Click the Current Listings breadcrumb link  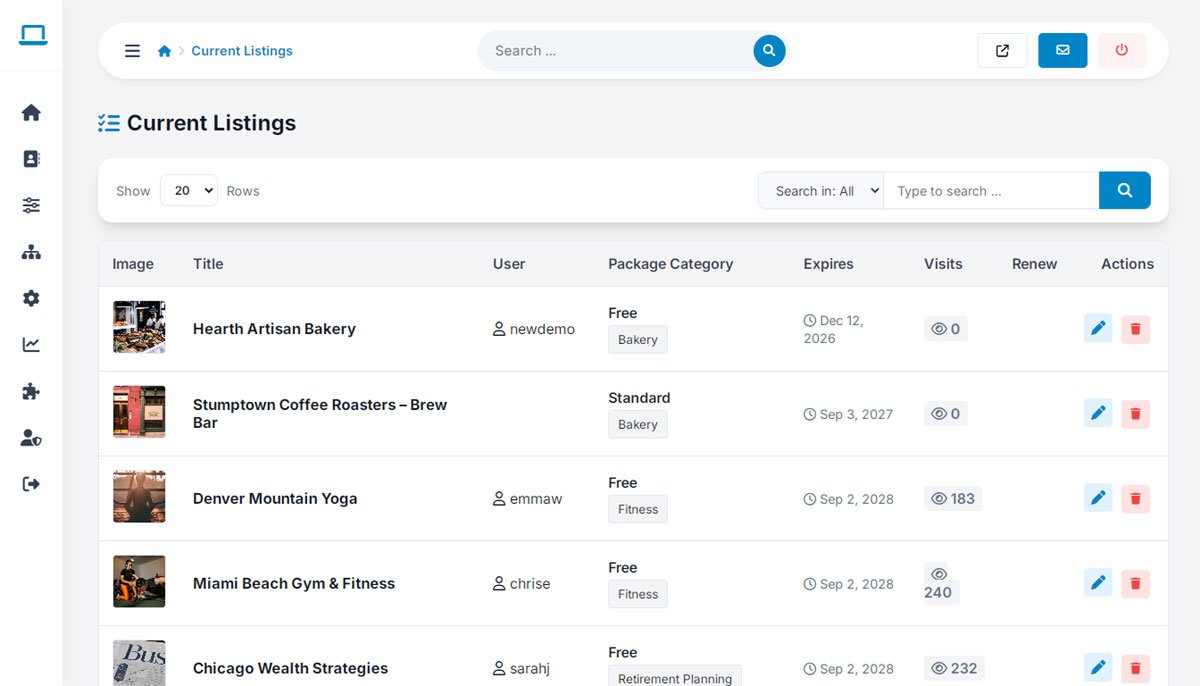242,51
